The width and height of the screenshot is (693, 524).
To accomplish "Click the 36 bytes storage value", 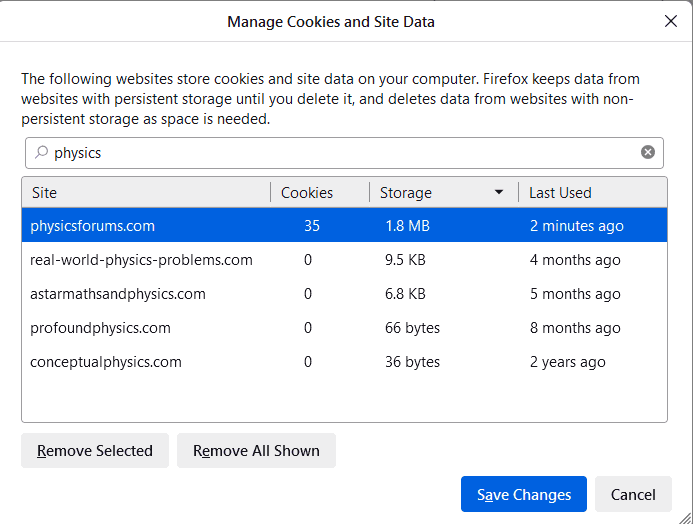I will click(412, 362).
